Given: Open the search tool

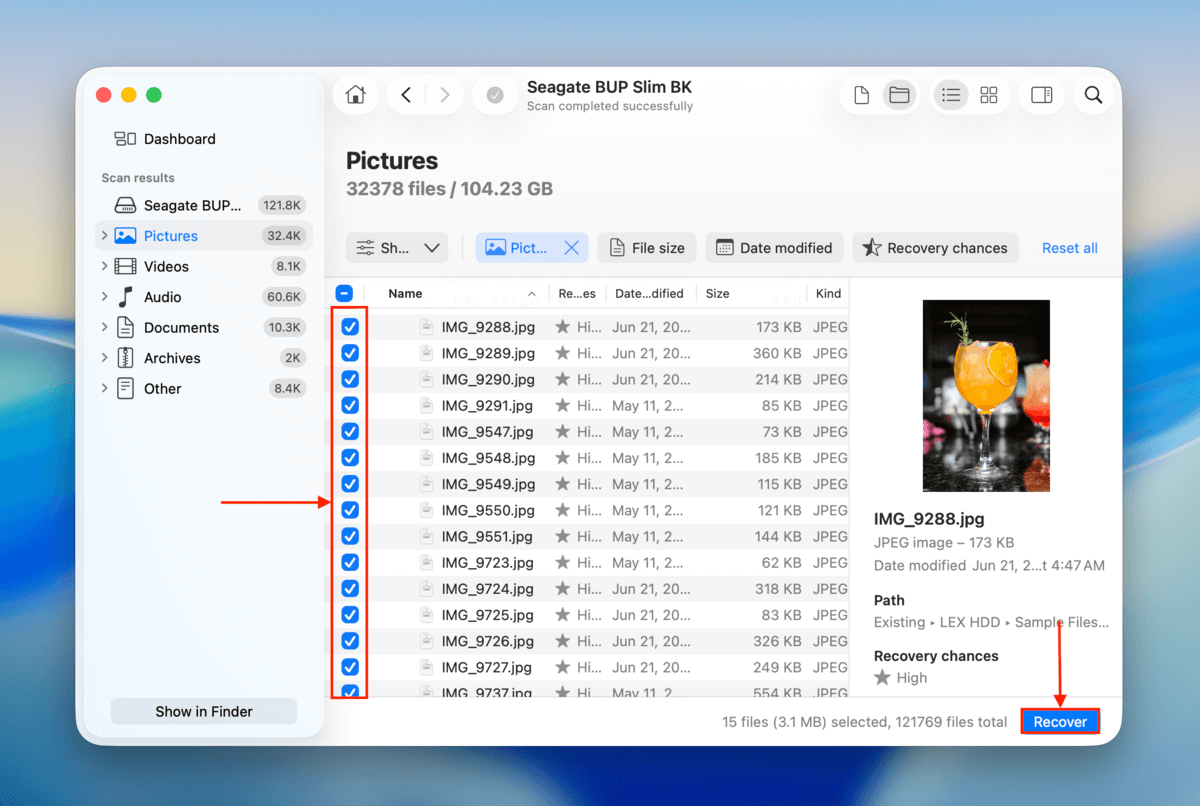Looking at the screenshot, I should pos(1094,94).
